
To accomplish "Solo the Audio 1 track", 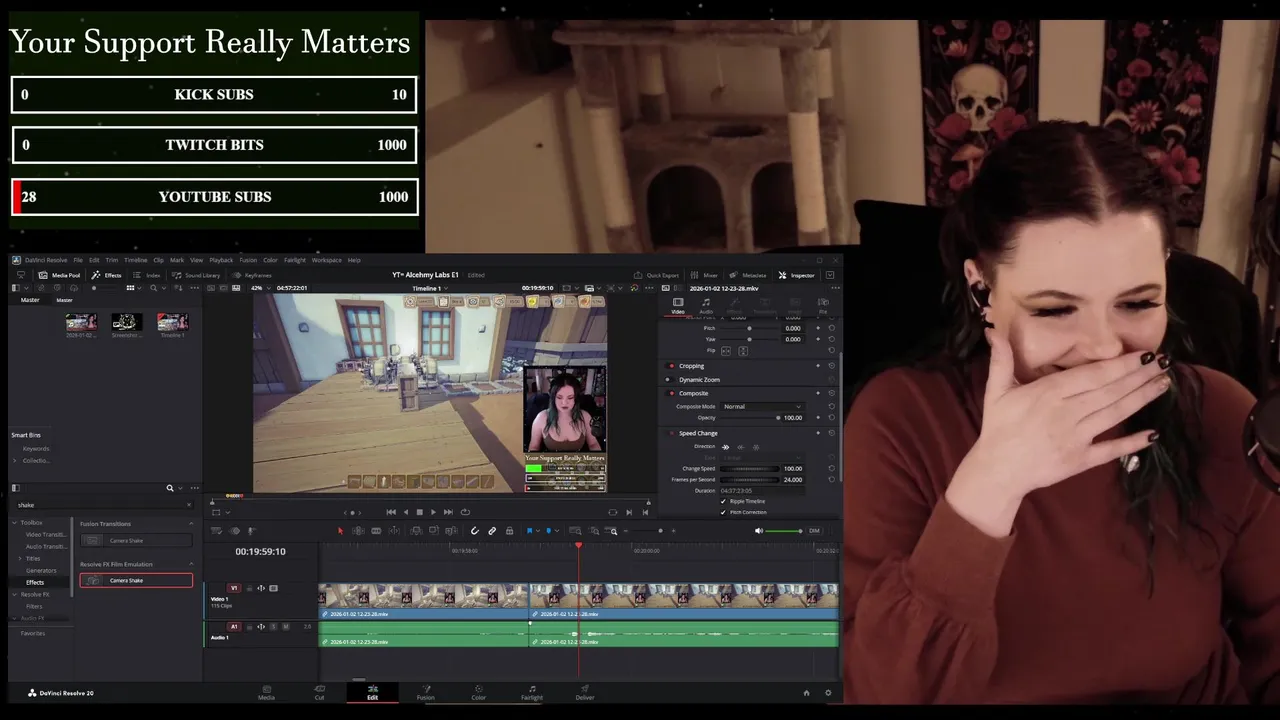I will 273,627.
